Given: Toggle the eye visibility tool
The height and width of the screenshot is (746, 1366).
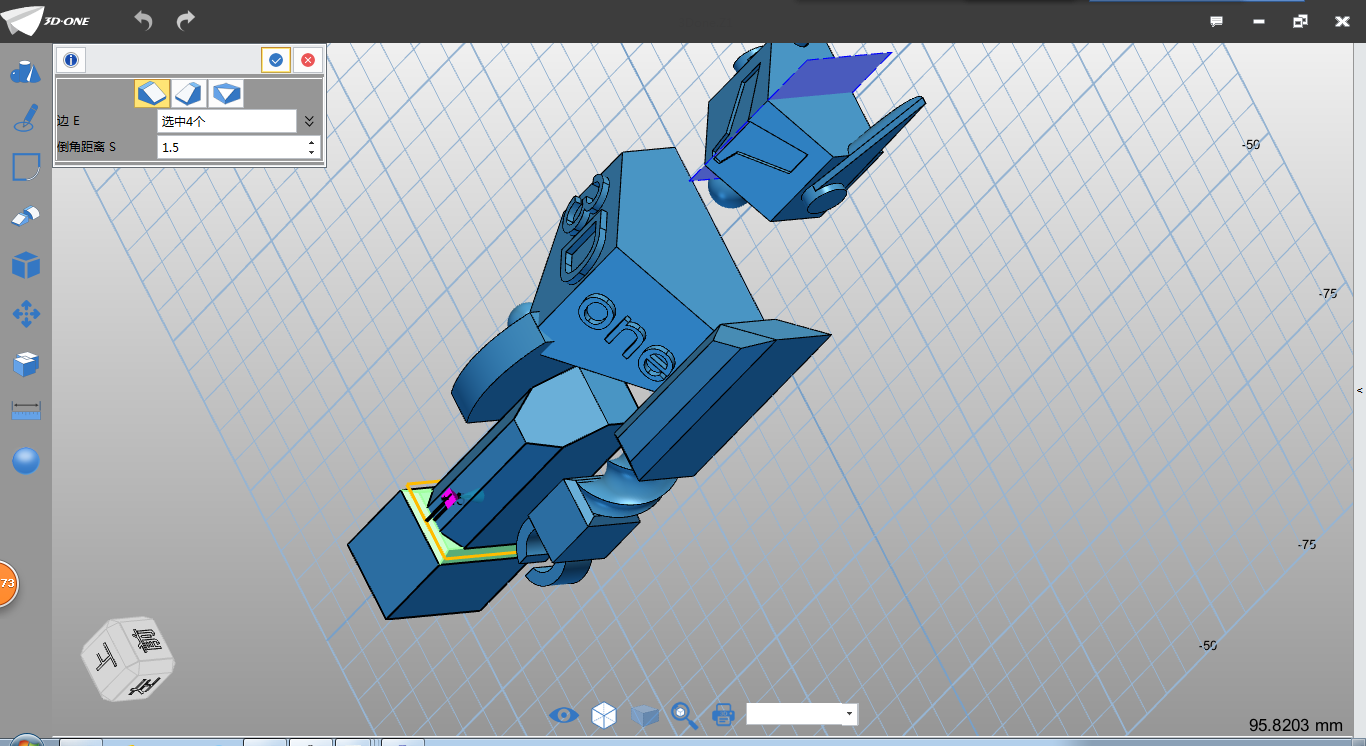Looking at the screenshot, I should (564, 714).
